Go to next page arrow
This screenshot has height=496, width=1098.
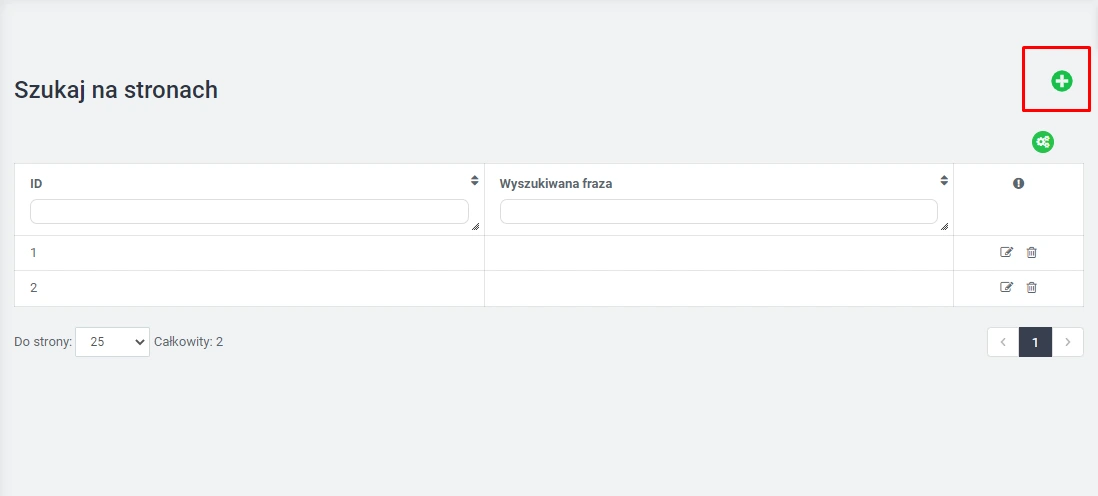click(x=1068, y=342)
